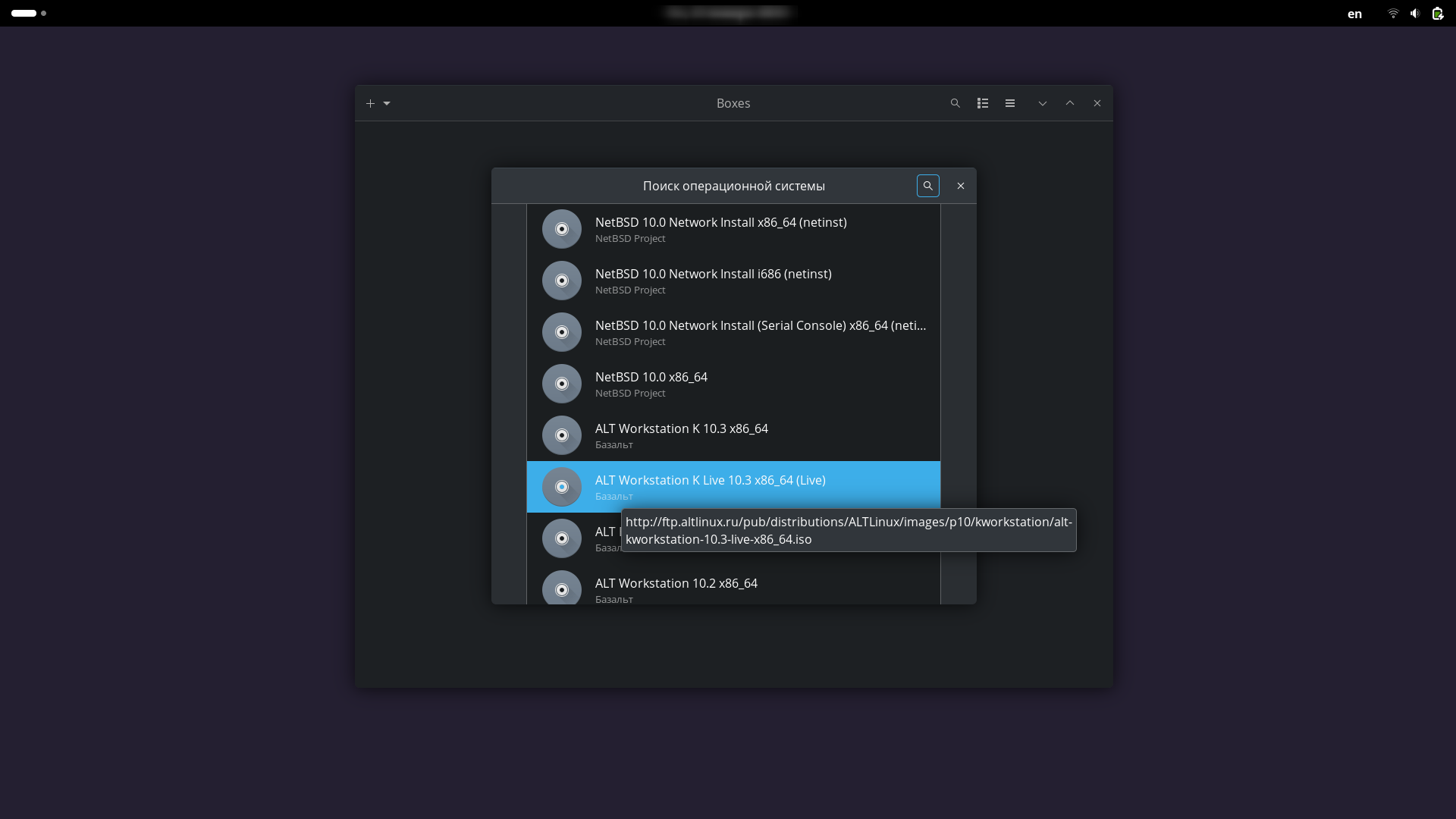Image resolution: width=1456 pixels, height=819 pixels.
Task: Open search in the Boxes header bar
Action: [x=955, y=103]
